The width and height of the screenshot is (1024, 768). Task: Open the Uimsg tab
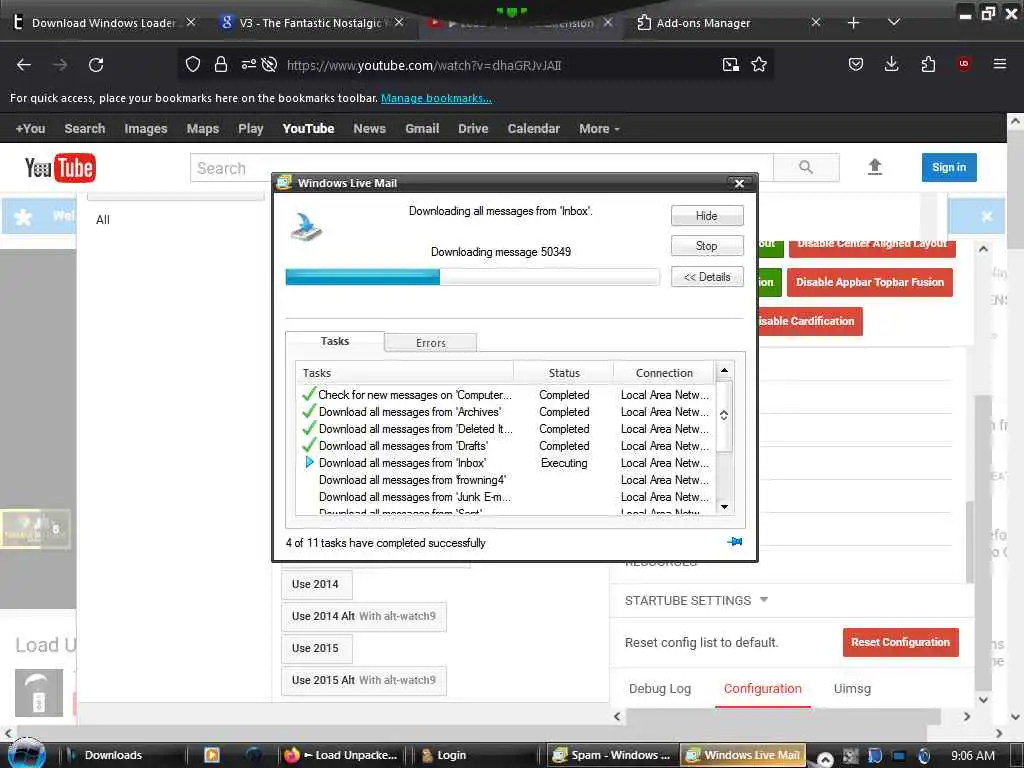(x=852, y=688)
